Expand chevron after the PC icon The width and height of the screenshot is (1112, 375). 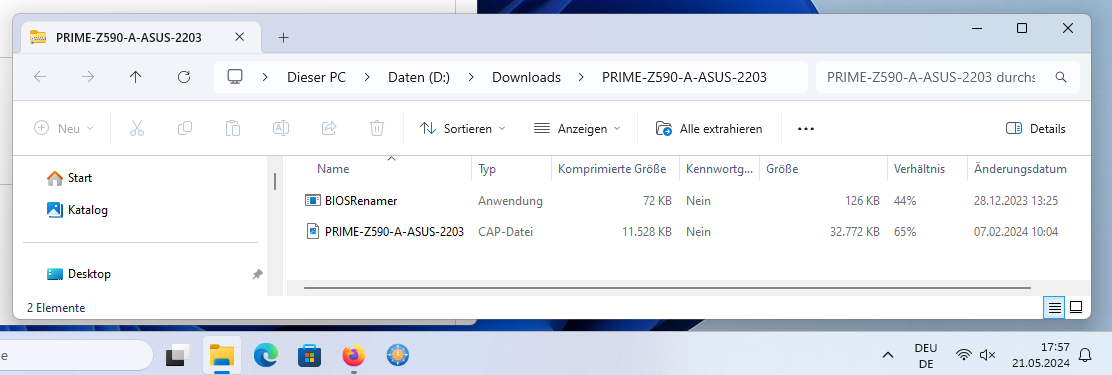point(265,77)
